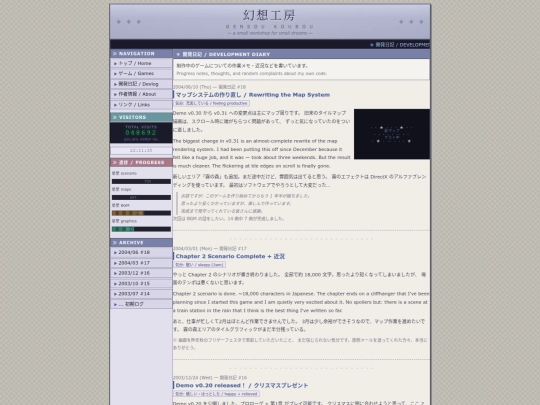Open archive entry 2003/10 #15
This screenshot has height=405, width=540.
pyautogui.click(x=141, y=283)
